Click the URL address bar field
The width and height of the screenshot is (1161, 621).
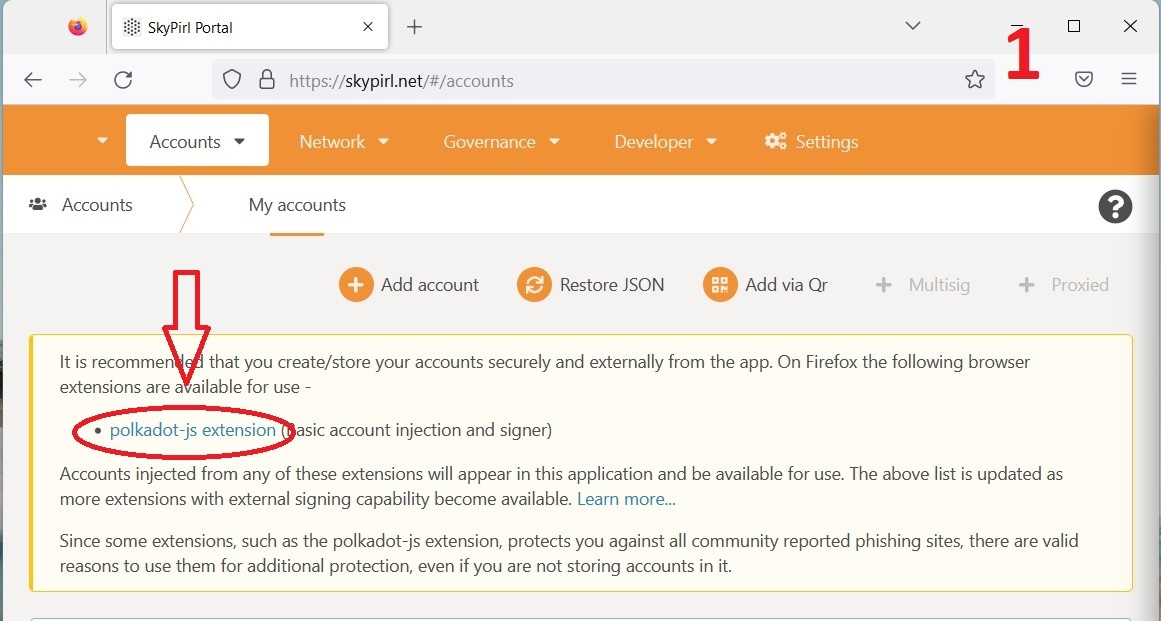600,80
